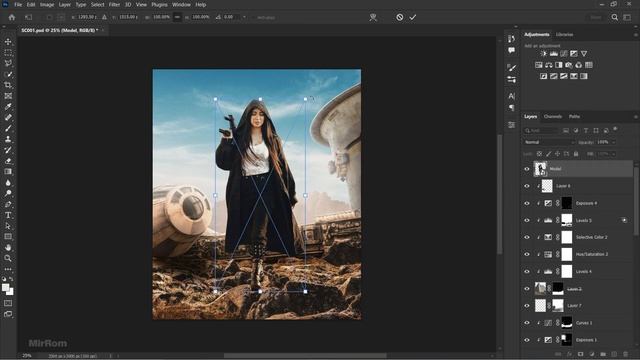Open the Layers panel options menu
This screenshot has height=360, width=640.
pyautogui.click(x=636, y=117)
